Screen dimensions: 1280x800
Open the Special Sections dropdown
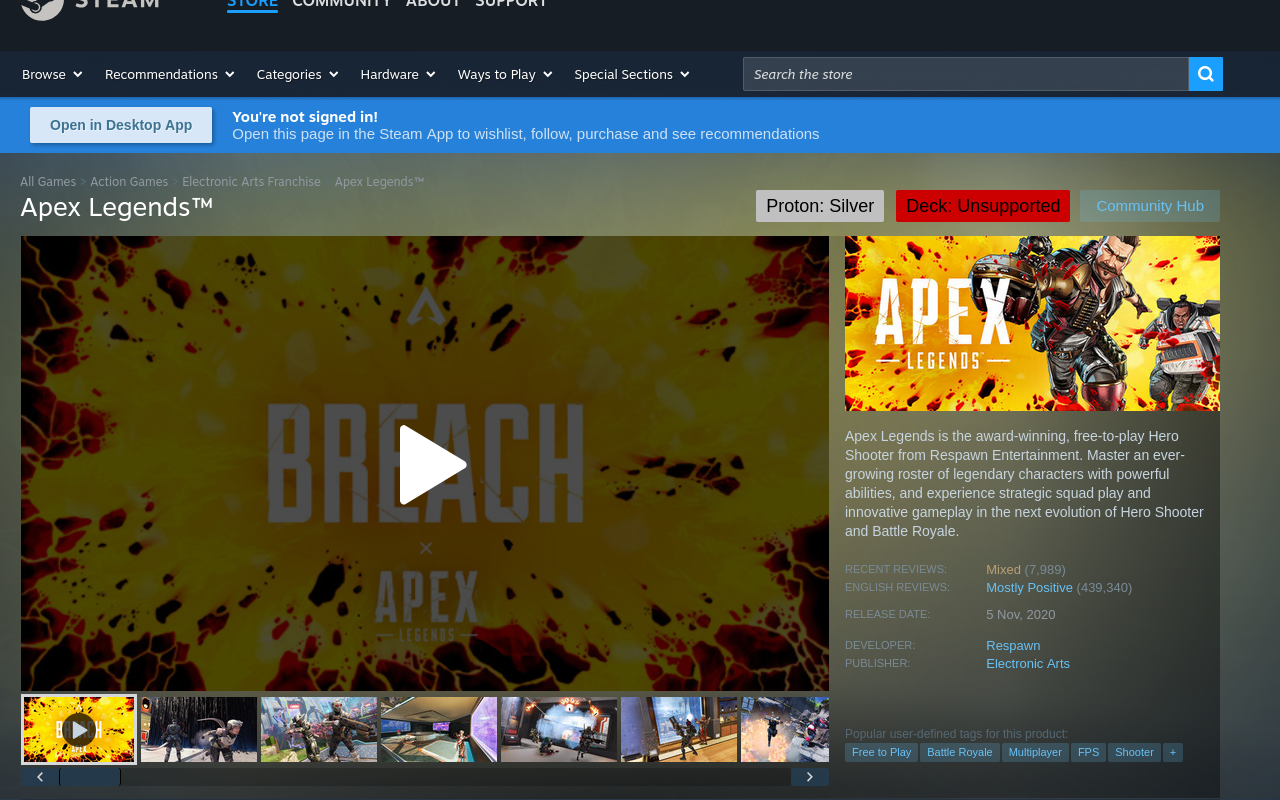[x=632, y=74]
